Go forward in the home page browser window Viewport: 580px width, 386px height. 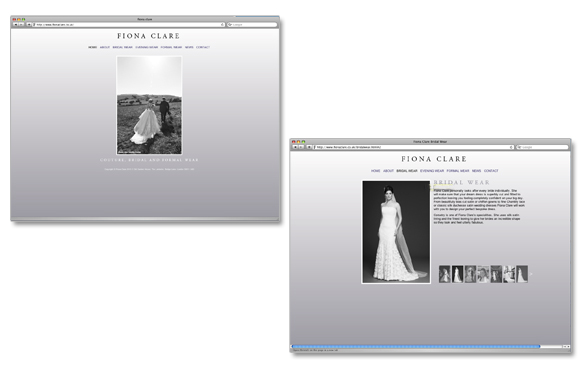pyautogui.click(x=21, y=24)
